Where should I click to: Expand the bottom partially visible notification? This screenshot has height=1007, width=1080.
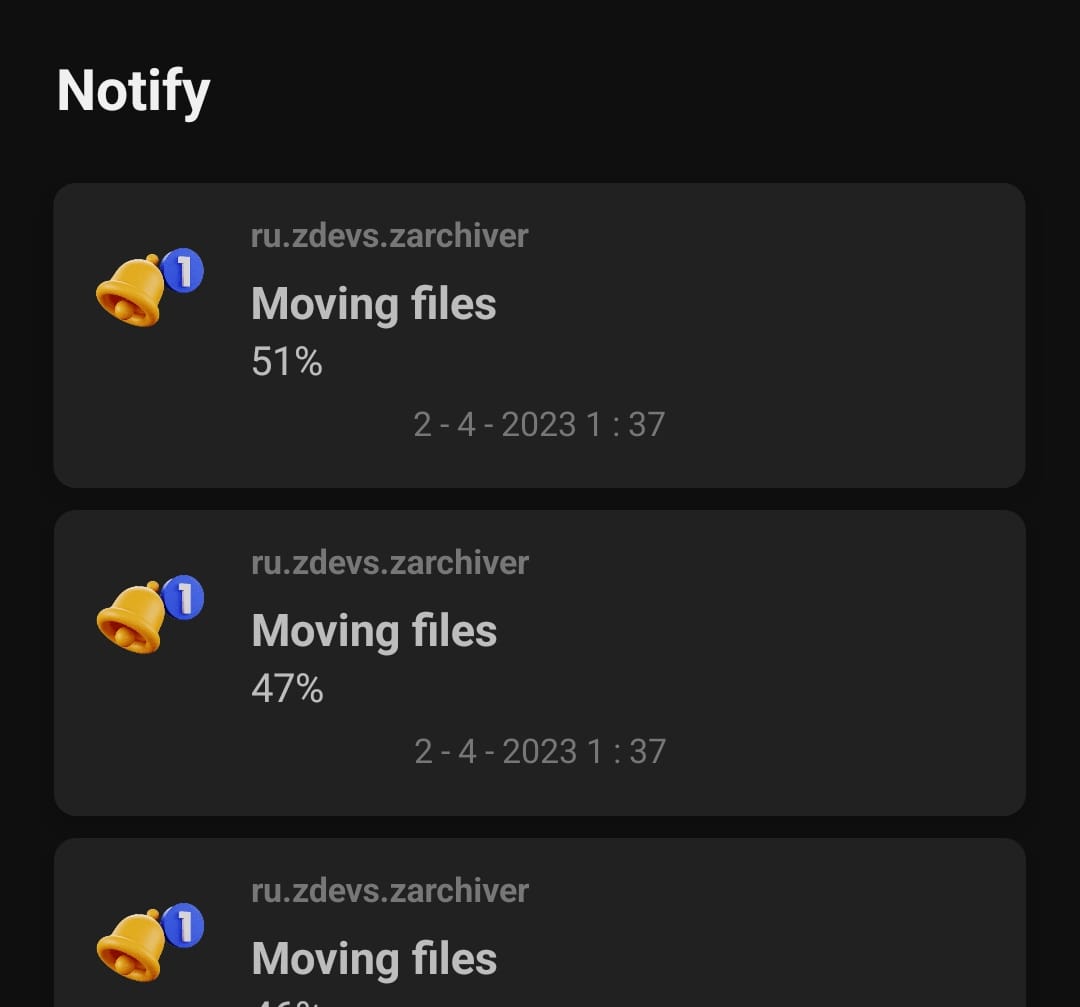click(x=540, y=930)
